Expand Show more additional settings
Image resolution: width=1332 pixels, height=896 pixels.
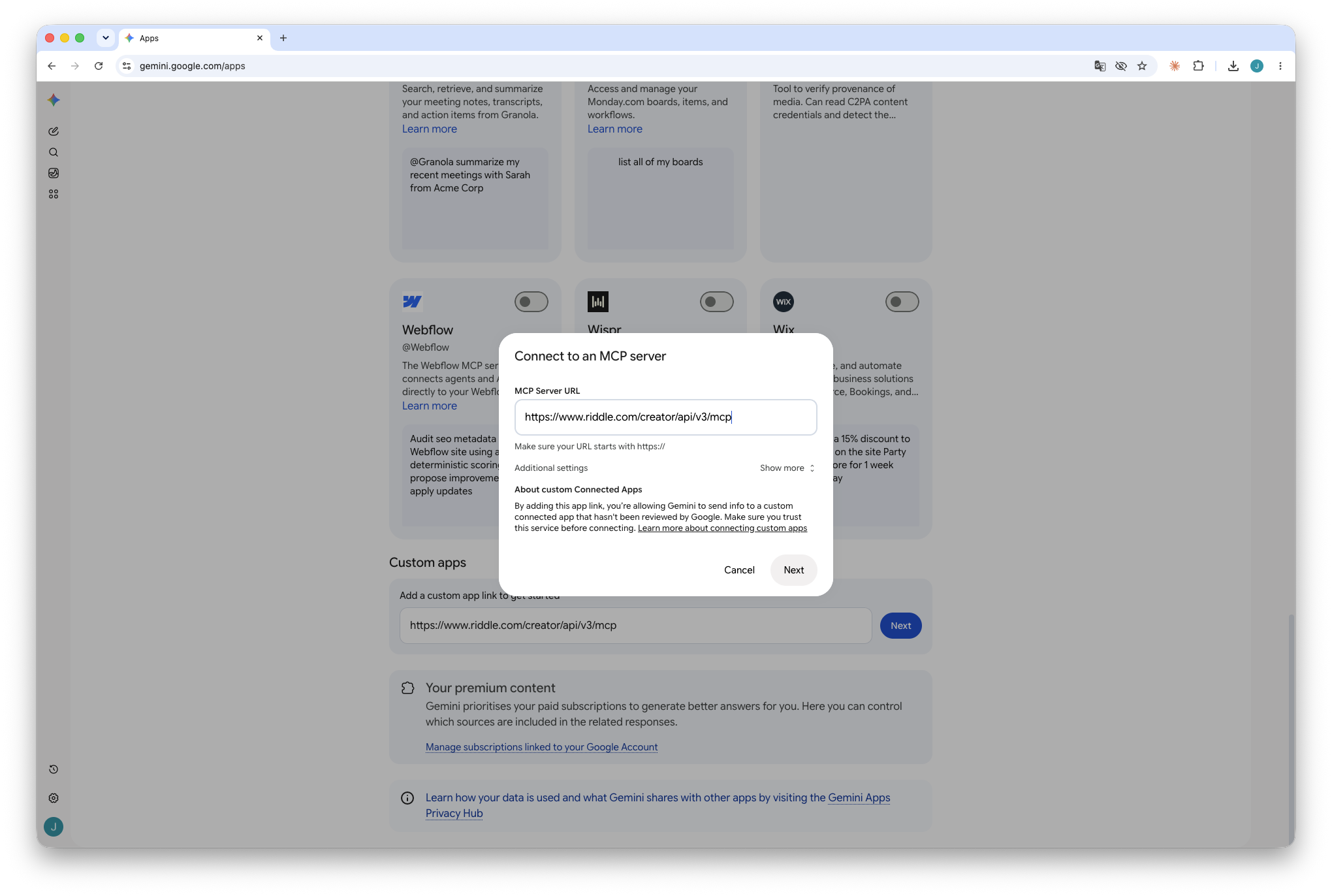(787, 468)
